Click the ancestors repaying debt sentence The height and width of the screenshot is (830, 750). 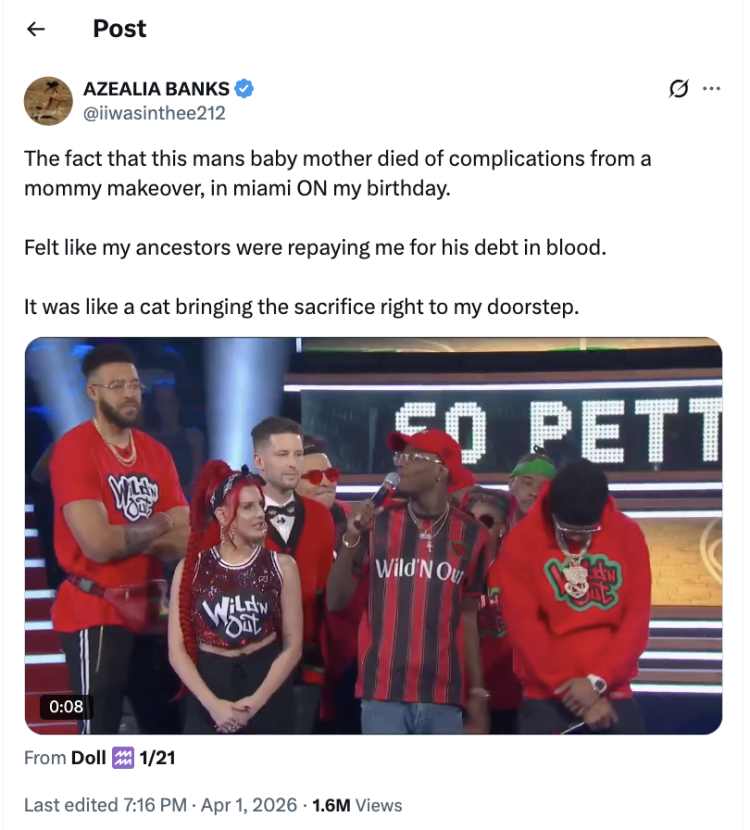click(315, 247)
